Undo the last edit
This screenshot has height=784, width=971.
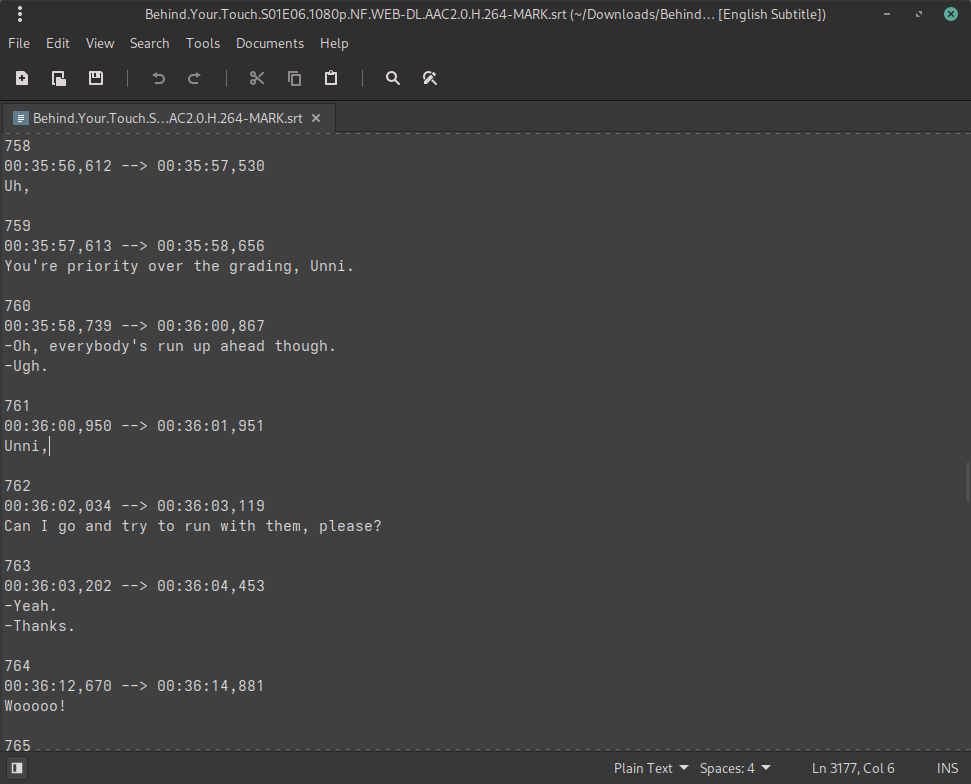(159, 78)
